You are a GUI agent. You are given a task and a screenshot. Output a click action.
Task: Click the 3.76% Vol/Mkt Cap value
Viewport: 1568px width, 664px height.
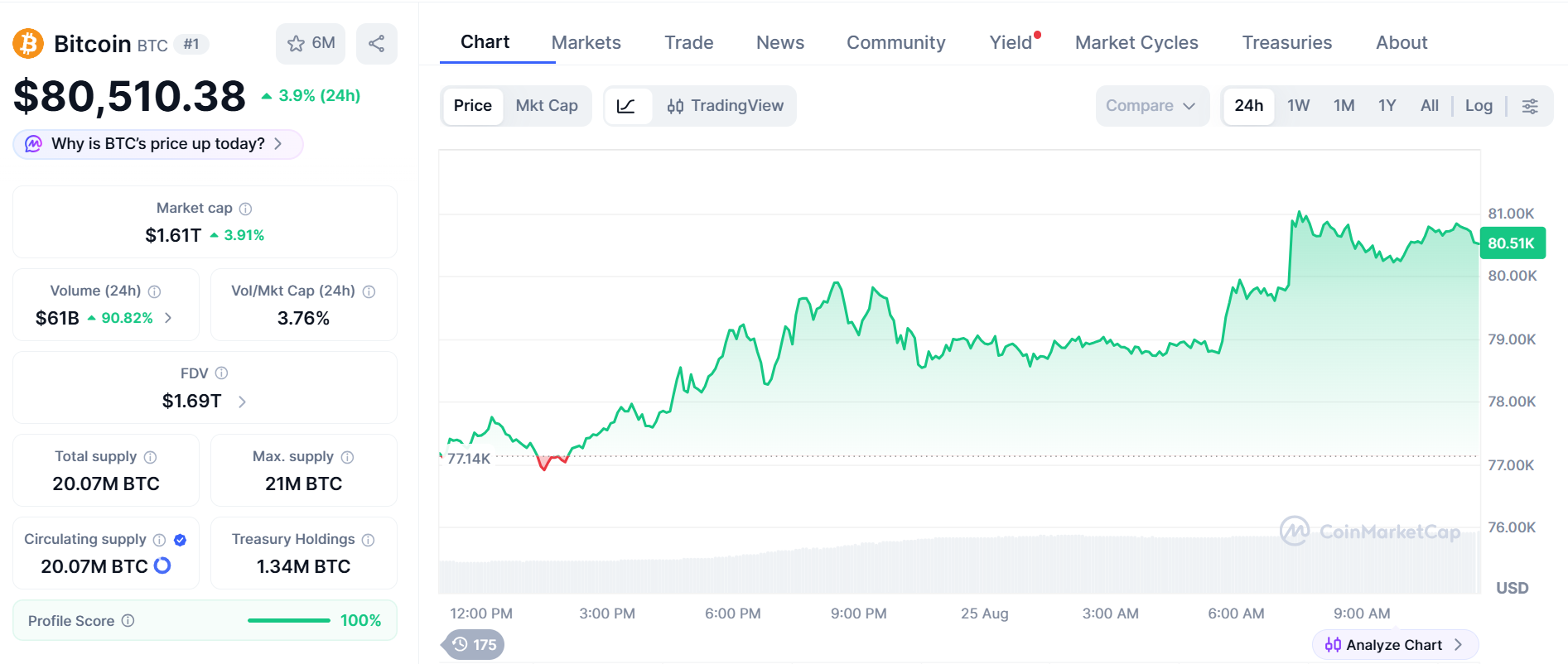tap(303, 319)
